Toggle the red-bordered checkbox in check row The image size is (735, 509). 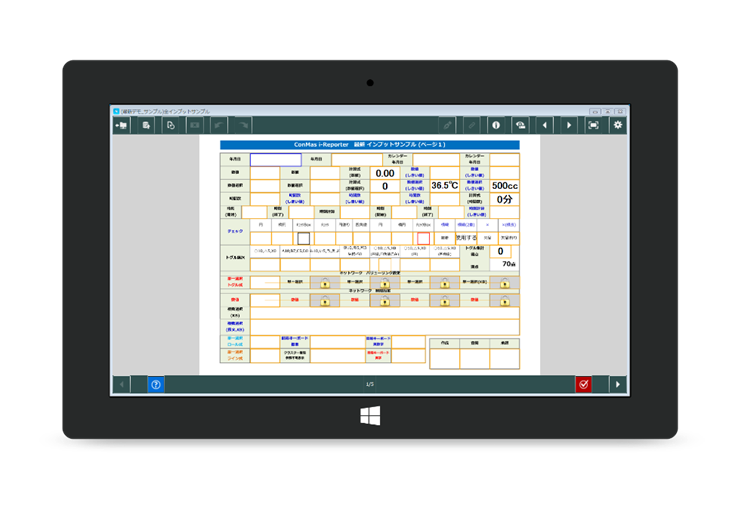[x=423, y=238]
